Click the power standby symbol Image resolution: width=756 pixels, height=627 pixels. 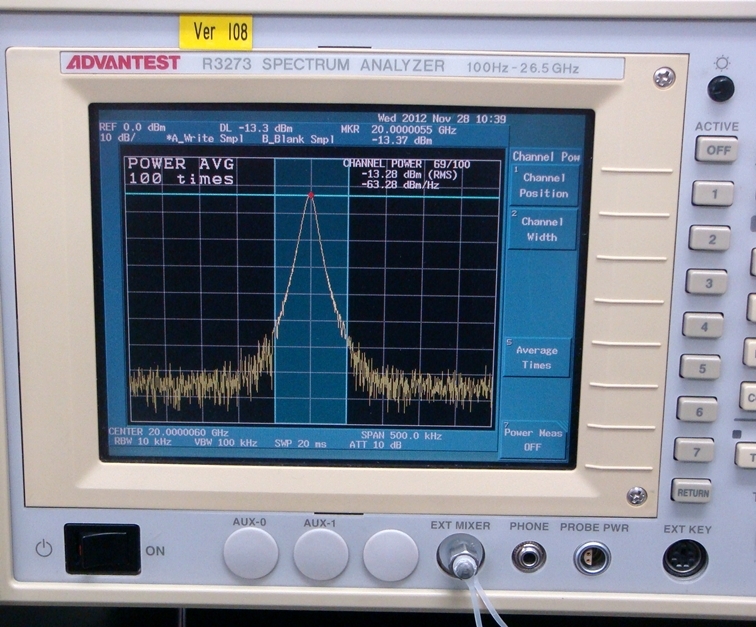click(44, 548)
